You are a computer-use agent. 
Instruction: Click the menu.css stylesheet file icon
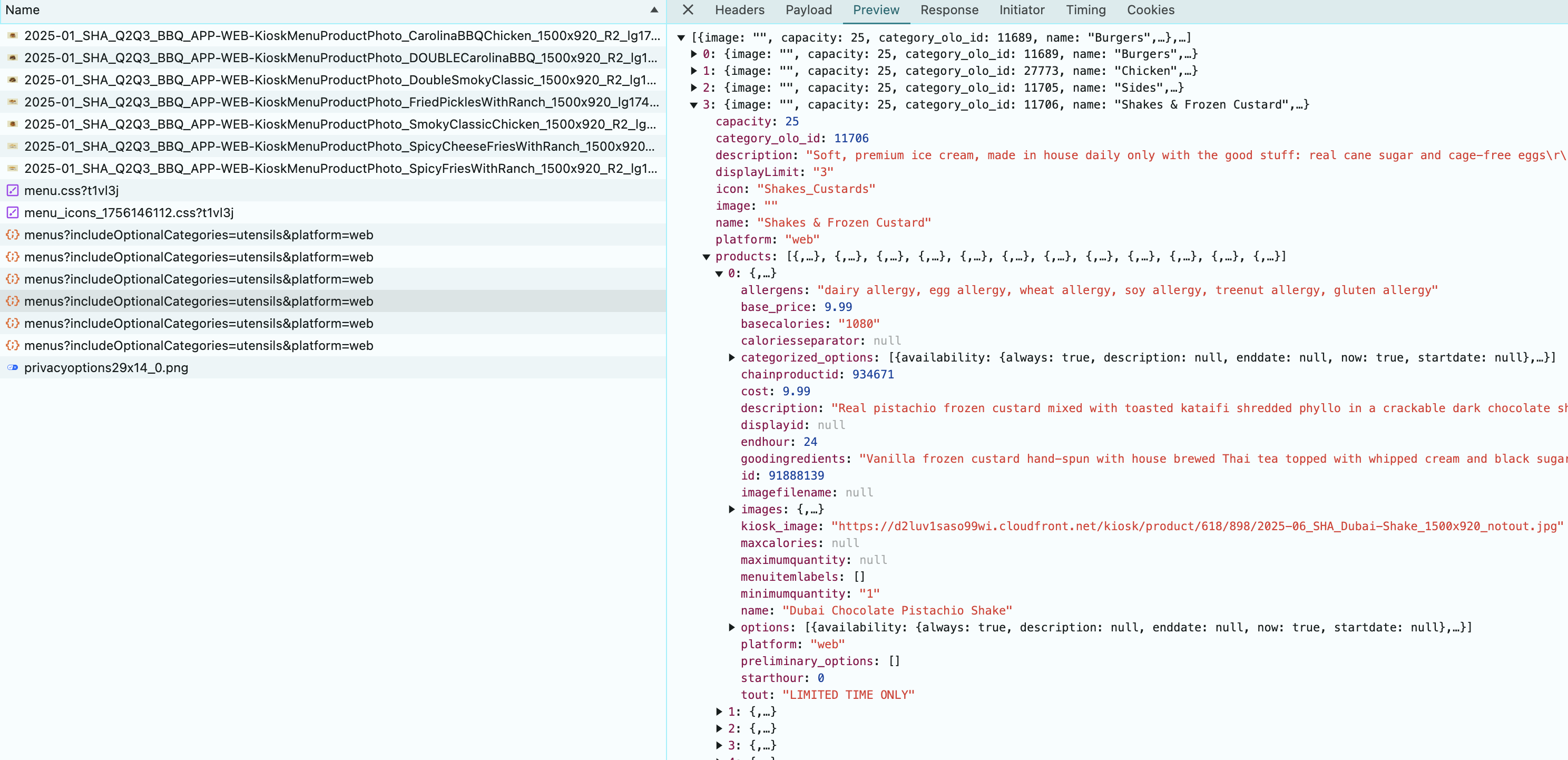(12, 191)
